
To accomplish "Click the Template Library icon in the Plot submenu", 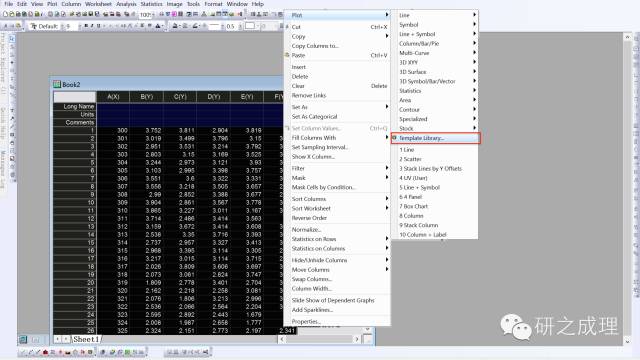I will [x=394, y=138].
